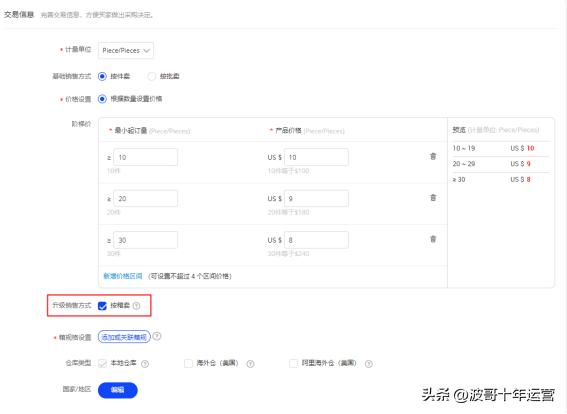Click minimum order quantity field showing 10

pos(145,157)
